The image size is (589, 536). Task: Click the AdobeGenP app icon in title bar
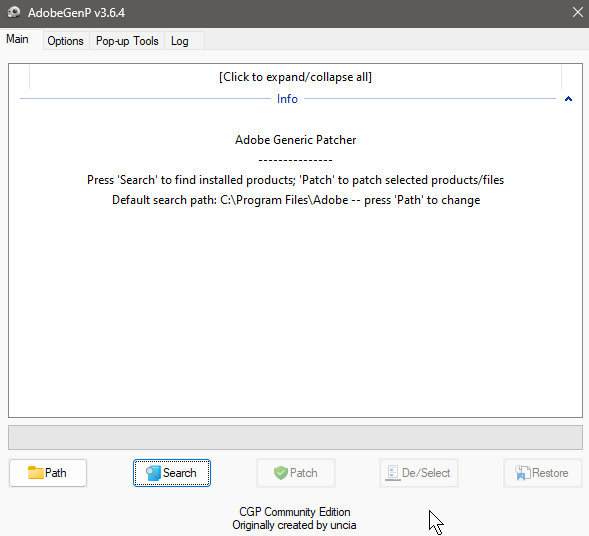click(14, 12)
